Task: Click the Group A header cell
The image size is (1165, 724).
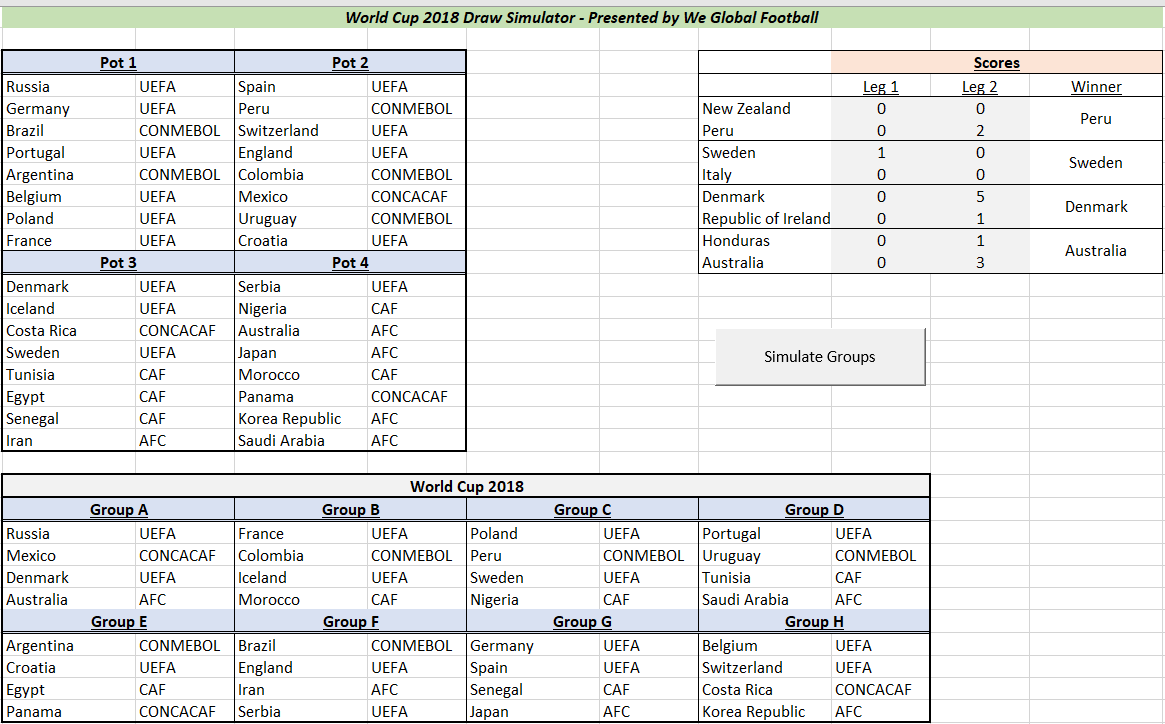Action: point(118,510)
